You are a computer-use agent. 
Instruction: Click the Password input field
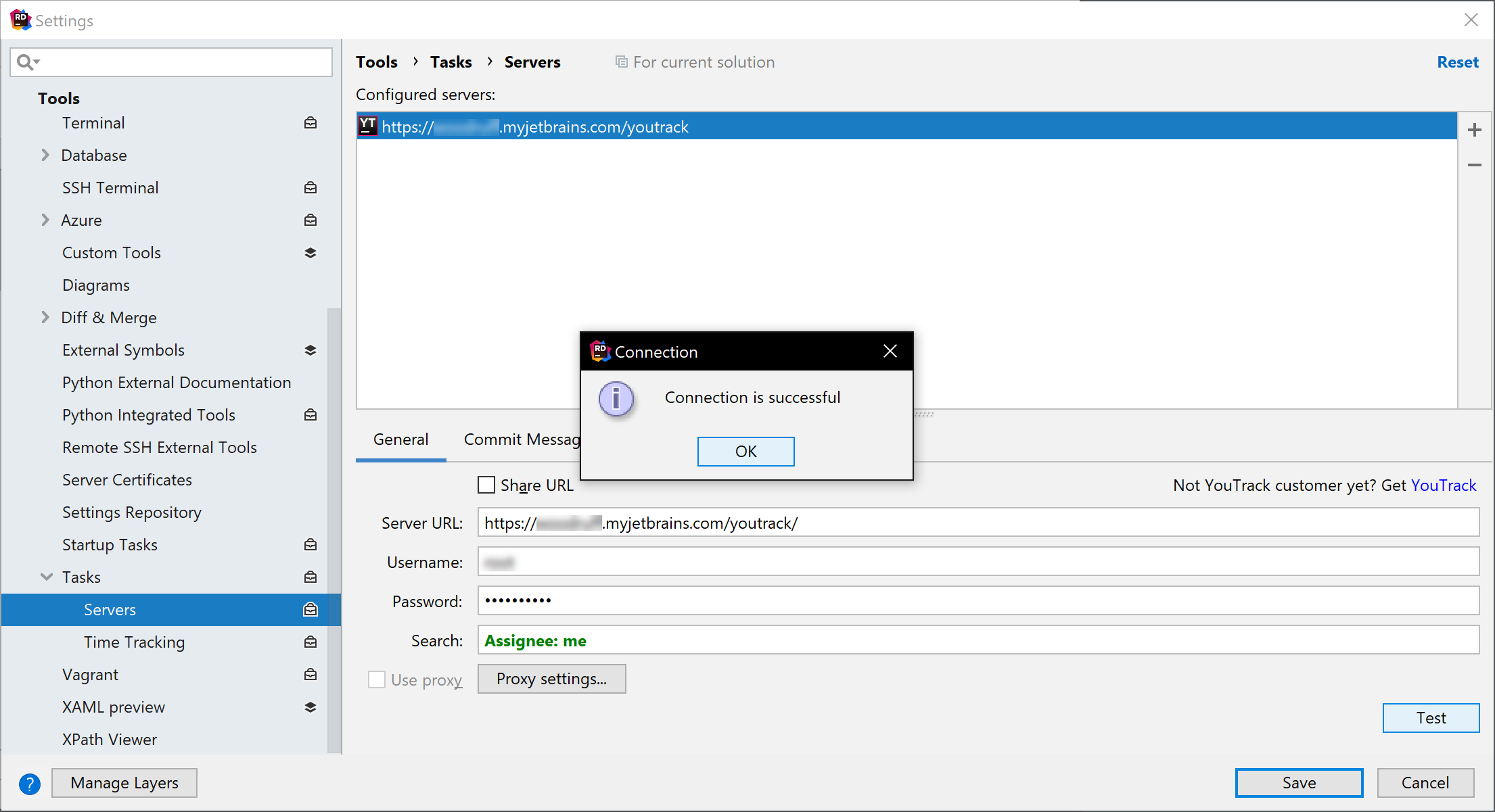pyautogui.click(x=978, y=601)
